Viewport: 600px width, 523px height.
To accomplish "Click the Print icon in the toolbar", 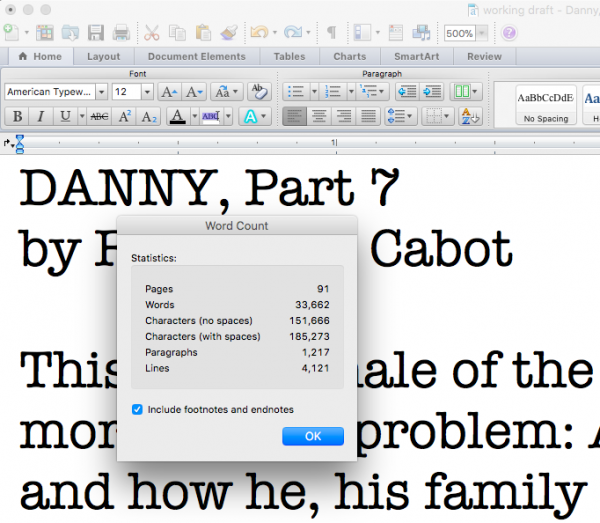I will (x=121, y=33).
